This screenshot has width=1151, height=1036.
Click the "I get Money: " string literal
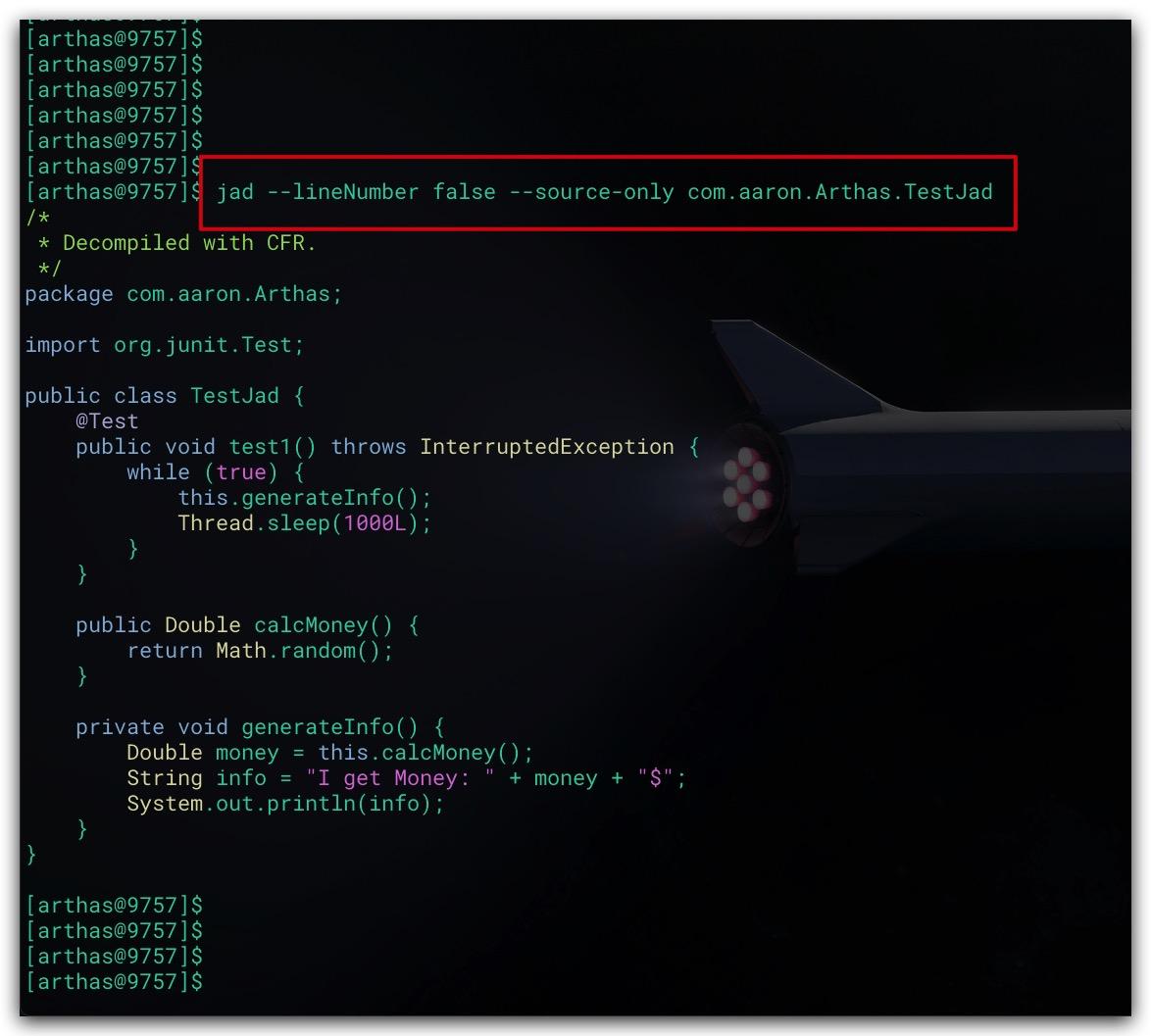coord(400,777)
